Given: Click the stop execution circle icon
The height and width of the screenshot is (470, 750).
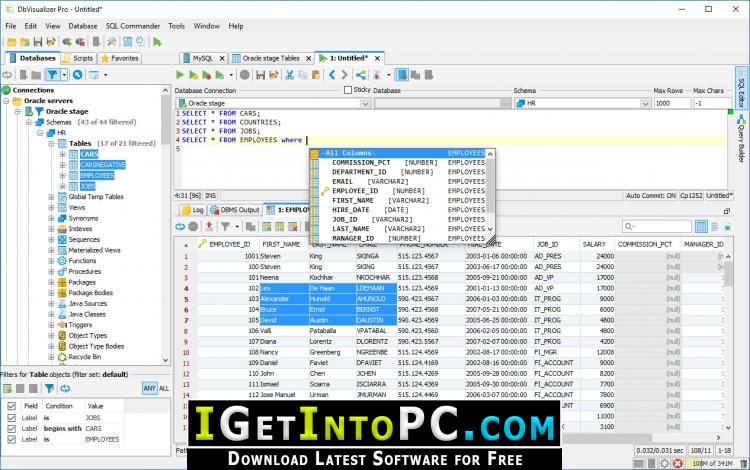Looking at the screenshot, I should pos(244,75).
